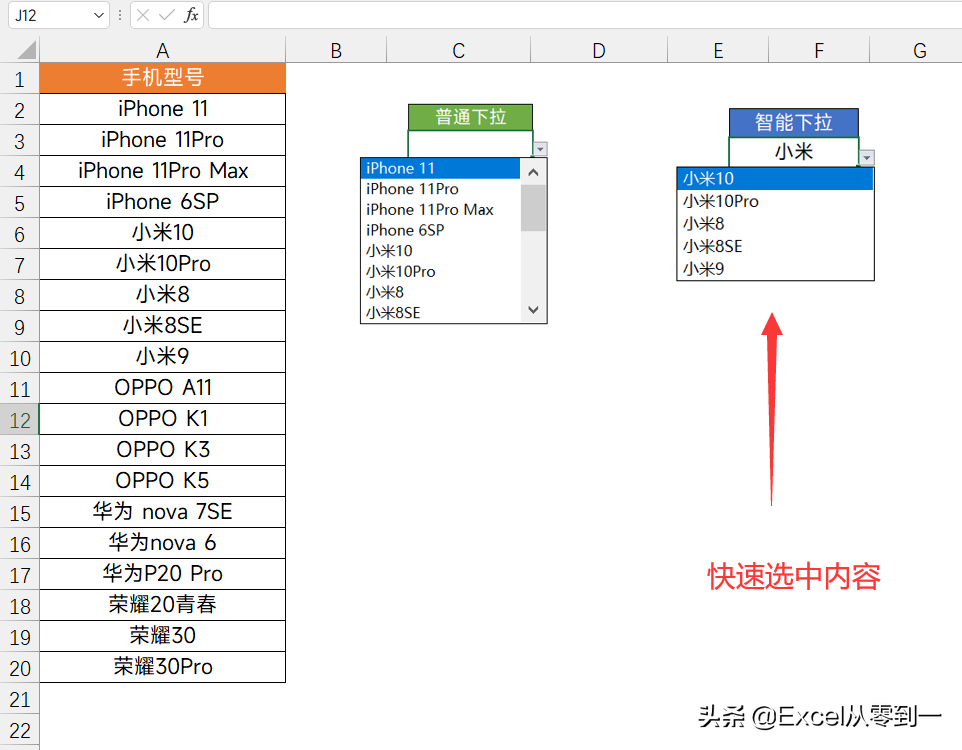
Task: Click column A cell 小米10Pro
Action: point(163,264)
